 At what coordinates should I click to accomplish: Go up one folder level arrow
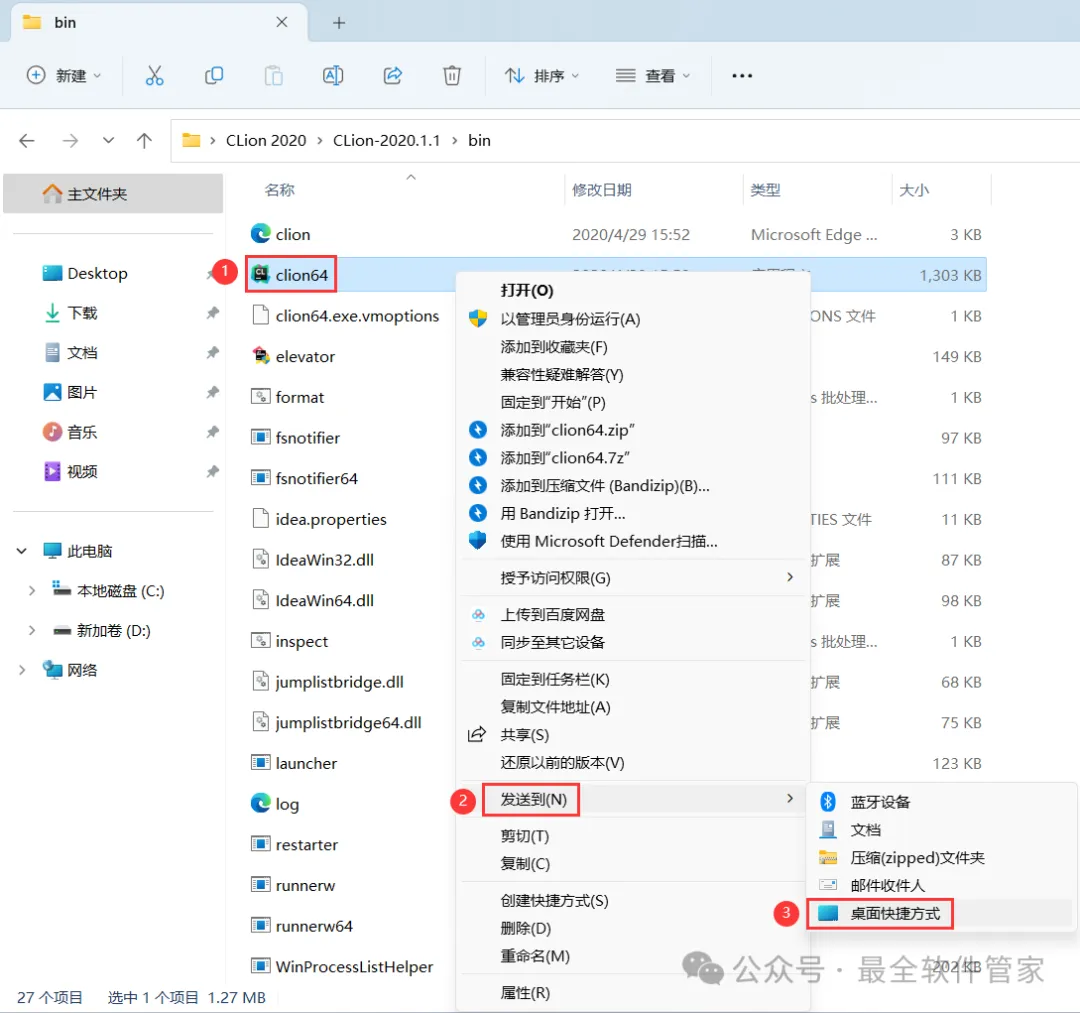pyautogui.click(x=144, y=140)
